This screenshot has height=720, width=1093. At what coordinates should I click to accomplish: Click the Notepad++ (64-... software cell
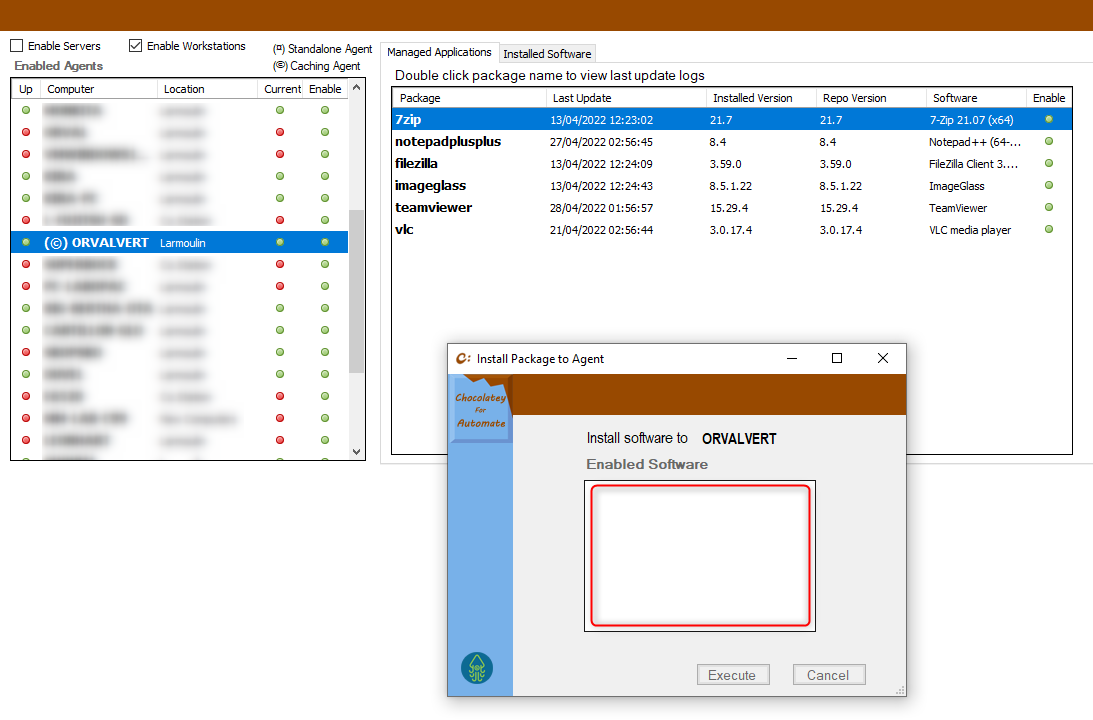click(974, 142)
